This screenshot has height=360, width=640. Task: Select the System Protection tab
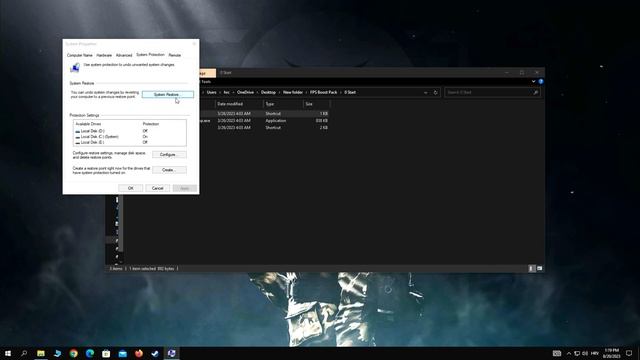pyautogui.click(x=150, y=55)
